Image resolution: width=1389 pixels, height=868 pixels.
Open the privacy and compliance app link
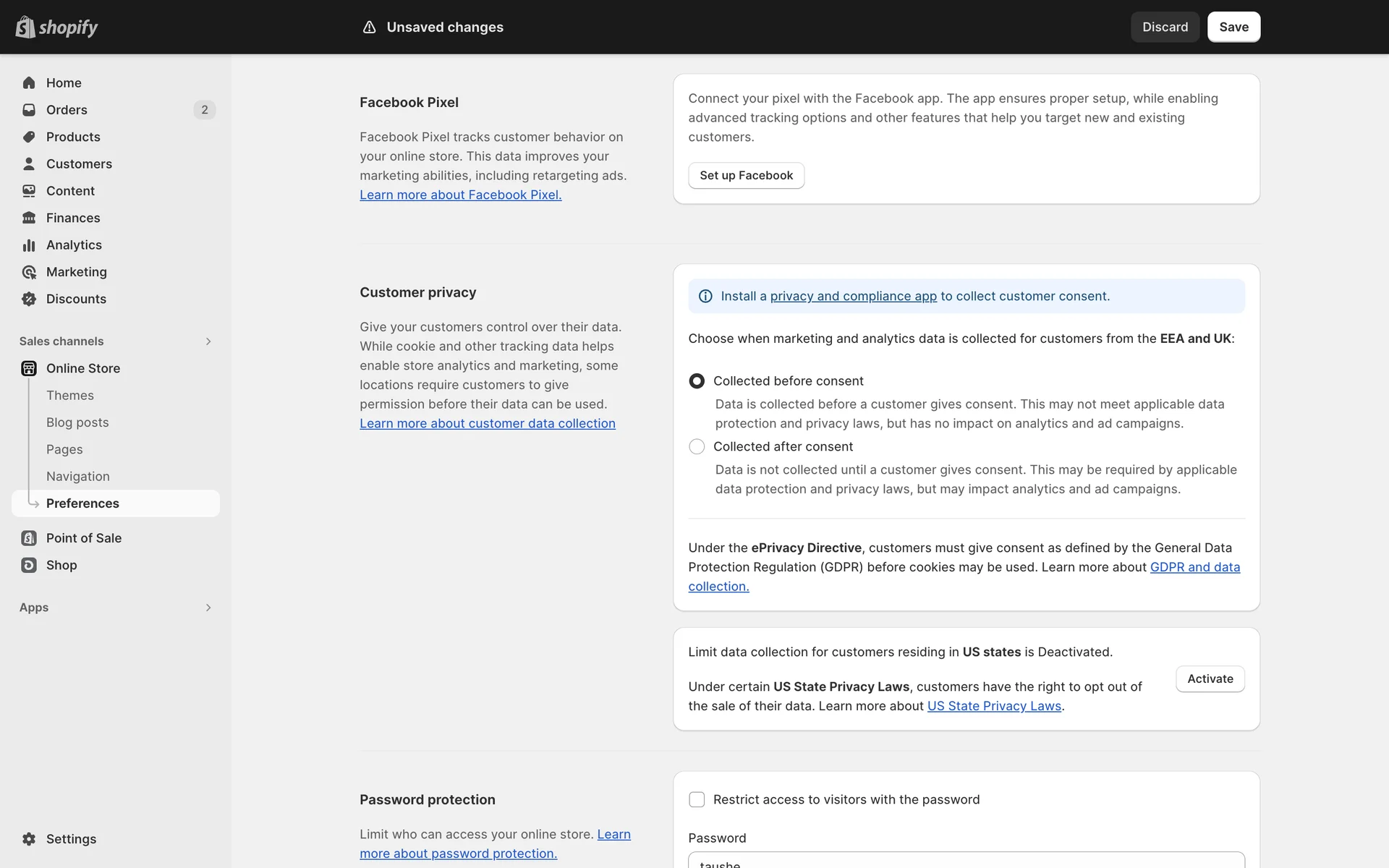coord(853,296)
